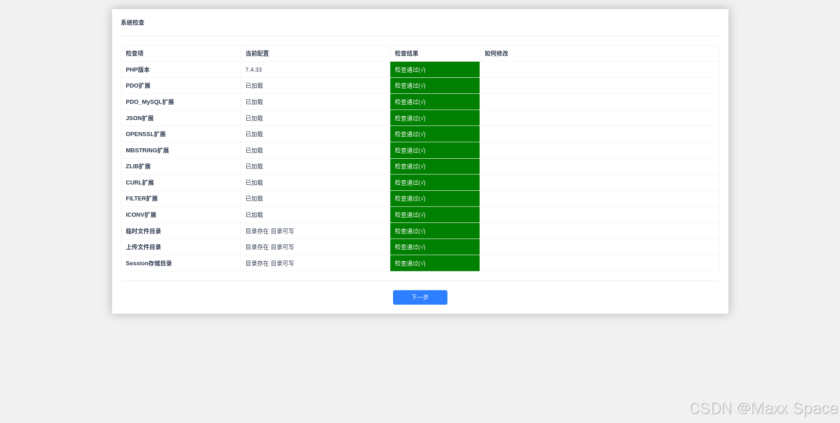Click 已加载 in the CURL扩展 row

coord(254,183)
